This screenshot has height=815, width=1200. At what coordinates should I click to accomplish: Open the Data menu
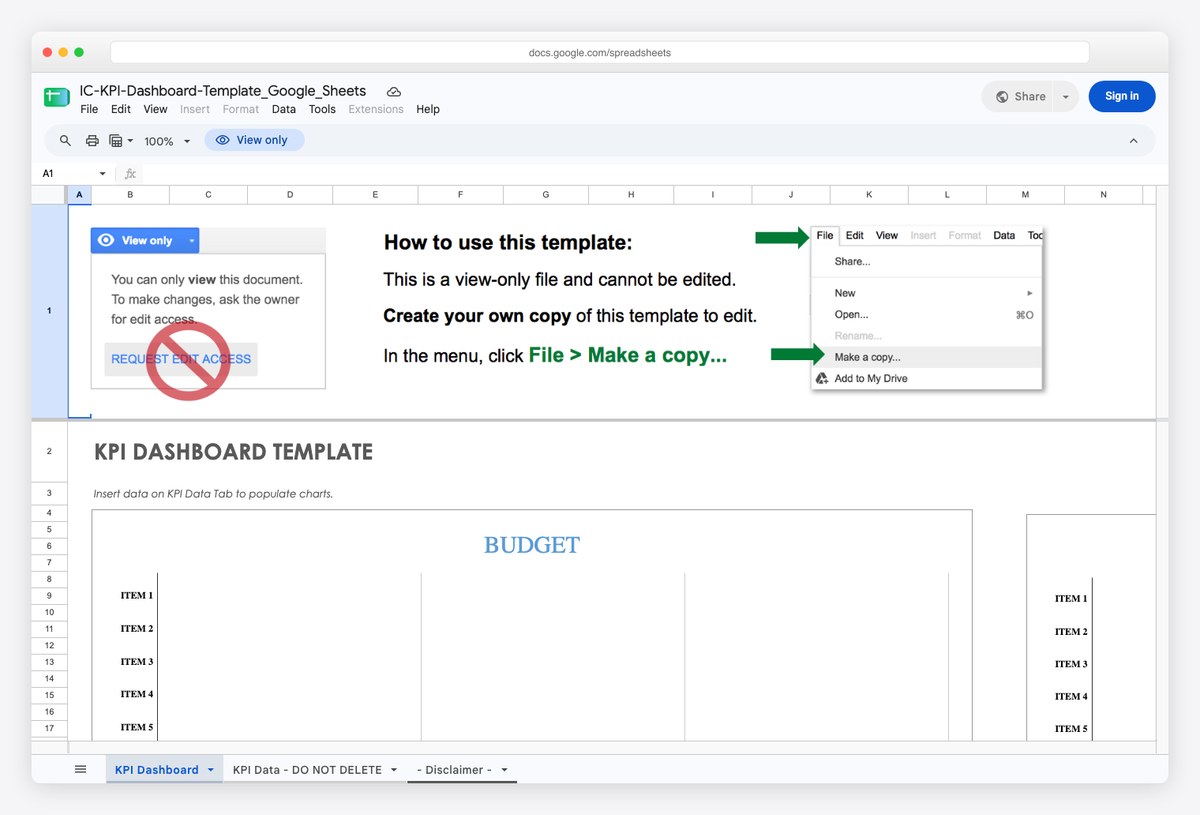pyautogui.click(x=284, y=109)
